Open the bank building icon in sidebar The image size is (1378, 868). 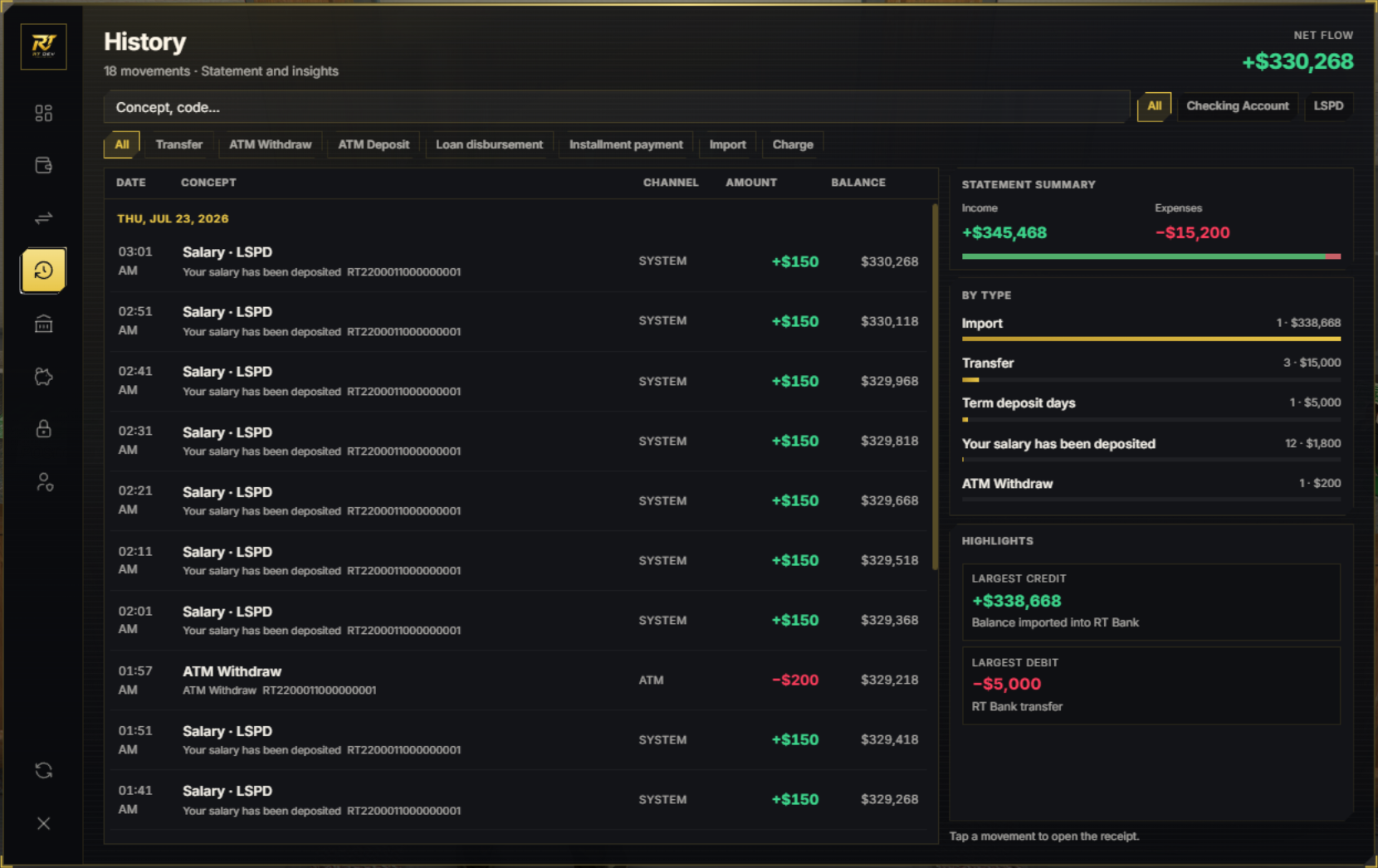44,324
